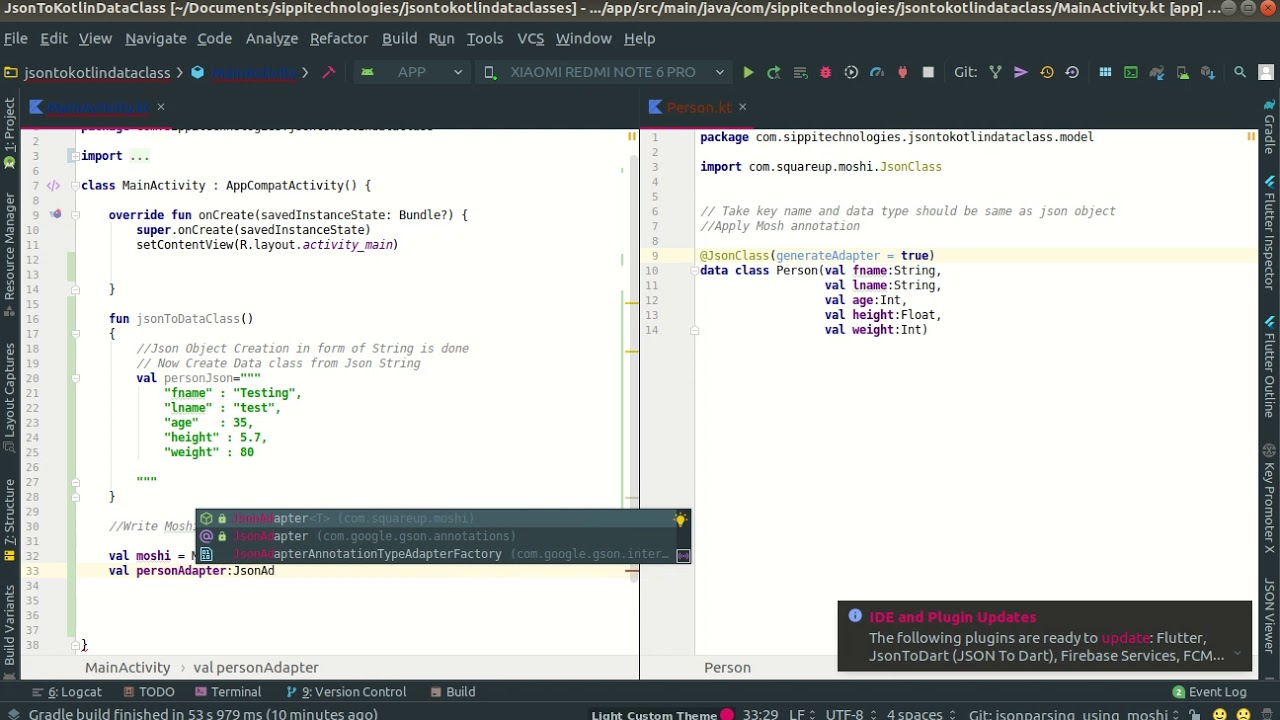1280x720 pixels.
Task: Click Apply Changes and Restart Activity icon
Action: [x=774, y=72]
